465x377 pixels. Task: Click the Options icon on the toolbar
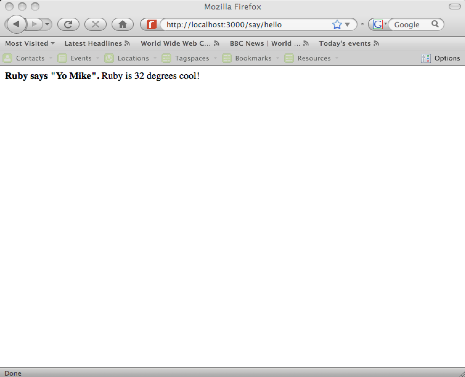[426, 59]
